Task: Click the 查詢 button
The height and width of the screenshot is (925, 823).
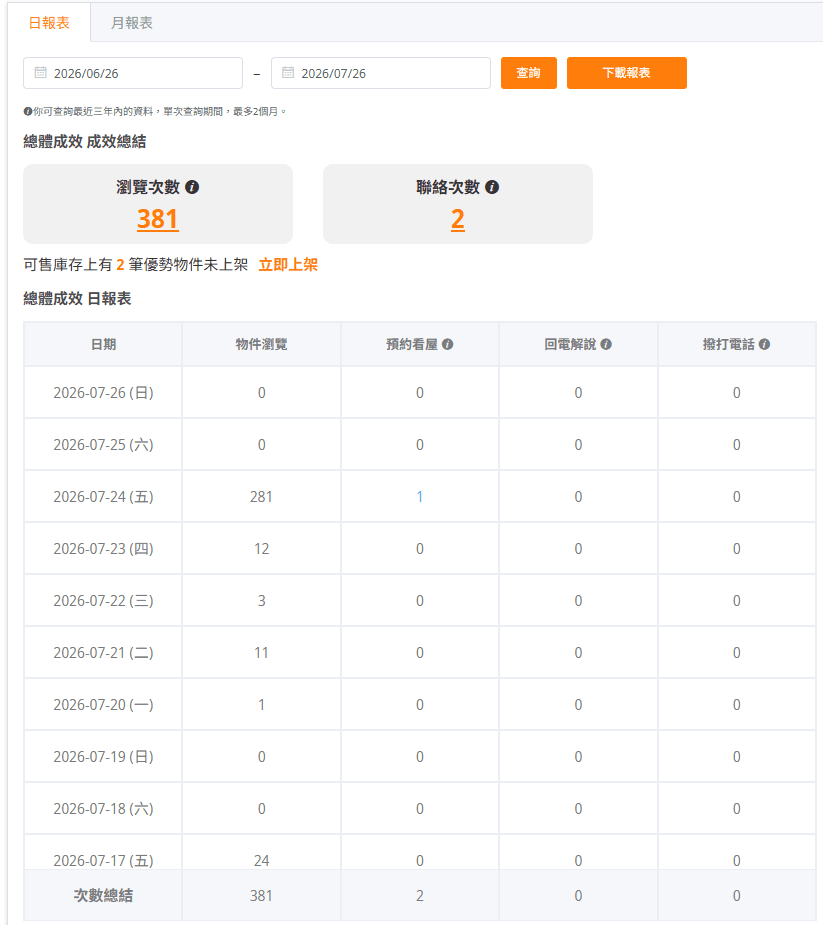Action: [x=529, y=73]
